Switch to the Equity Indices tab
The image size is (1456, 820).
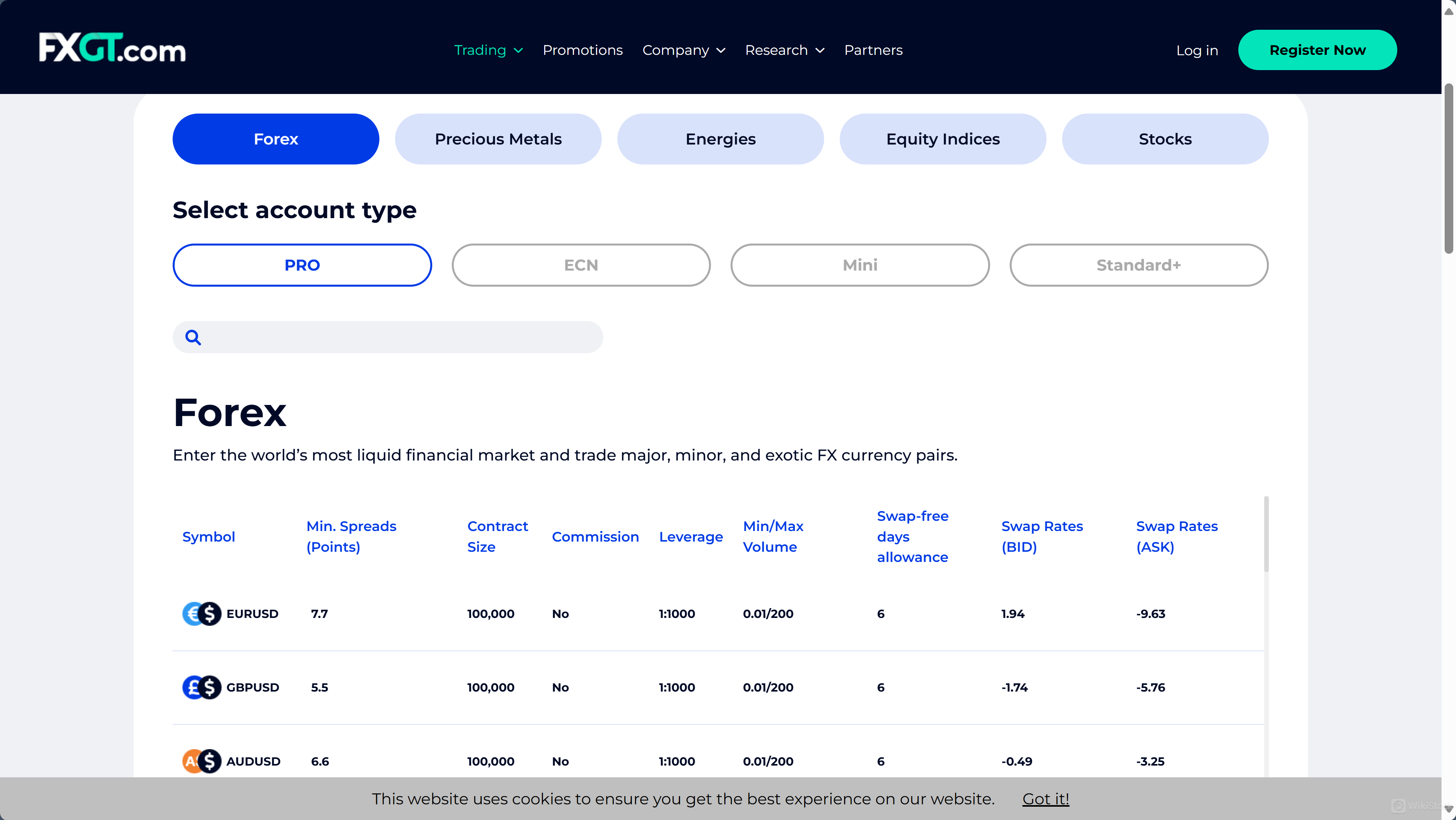click(x=942, y=139)
